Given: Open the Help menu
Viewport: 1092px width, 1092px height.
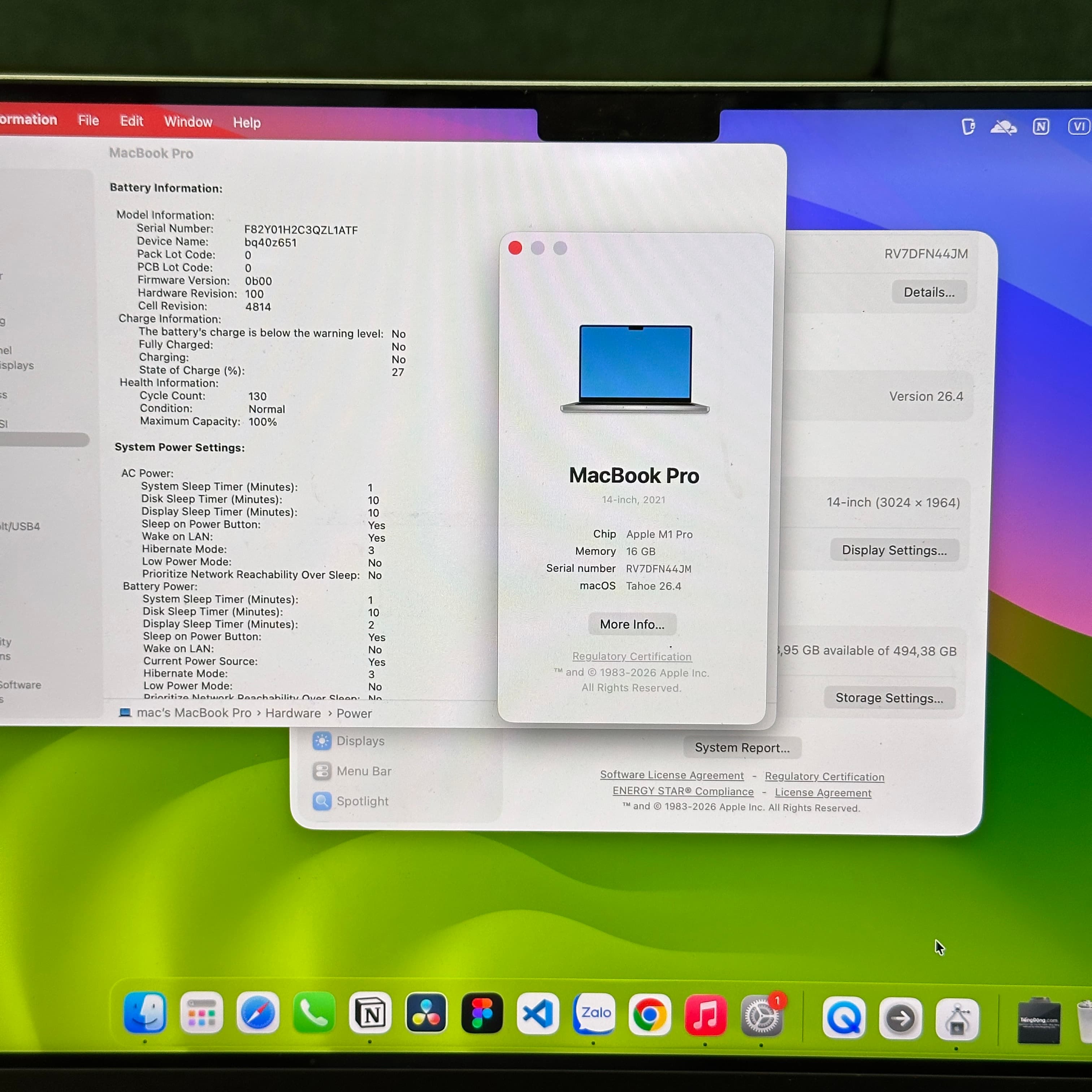Looking at the screenshot, I should (x=247, y=123).
